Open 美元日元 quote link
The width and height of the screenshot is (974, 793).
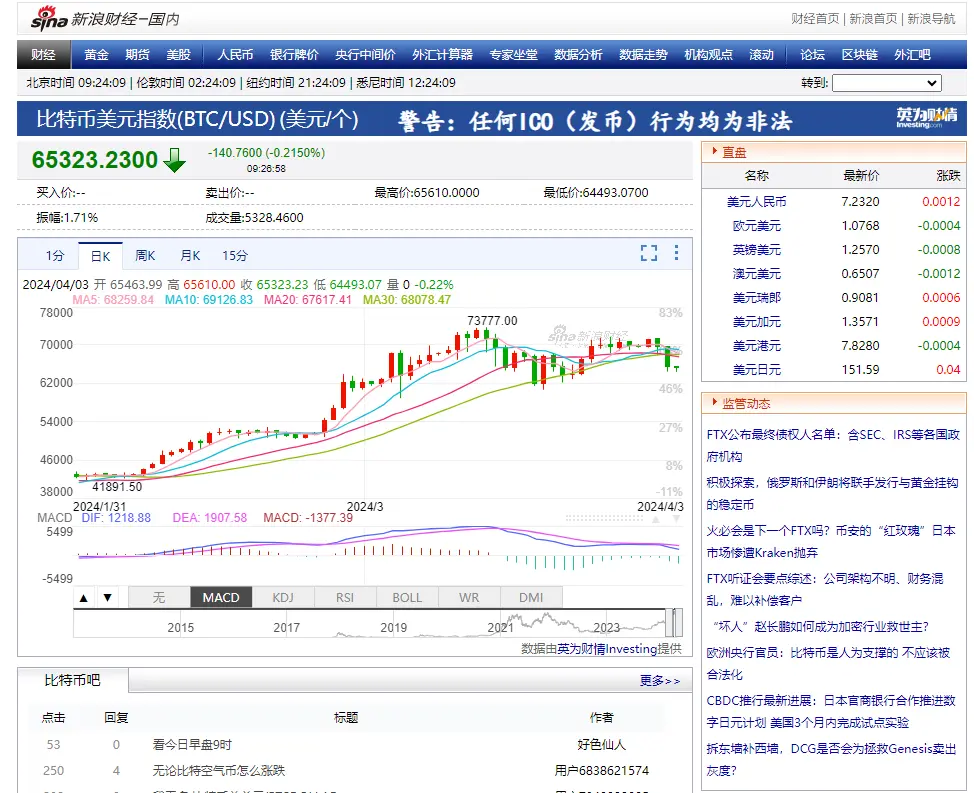point(757,370)
